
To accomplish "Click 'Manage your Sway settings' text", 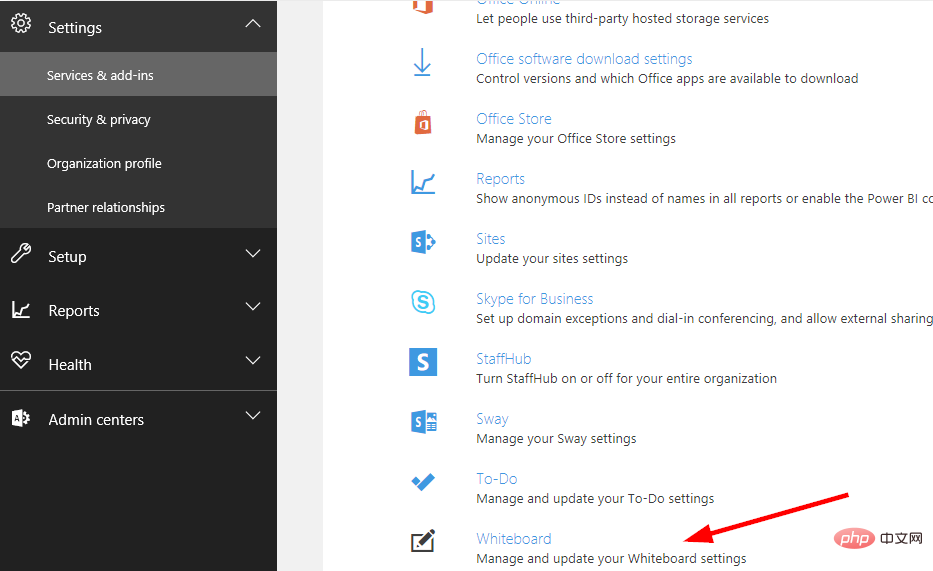I will click(x=556, y=439).
